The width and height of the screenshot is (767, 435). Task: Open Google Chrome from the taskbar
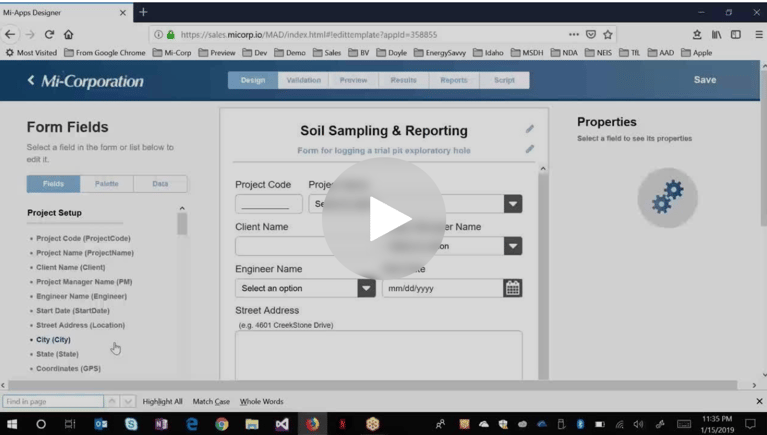pyautogui.click(x=222, y=424)
